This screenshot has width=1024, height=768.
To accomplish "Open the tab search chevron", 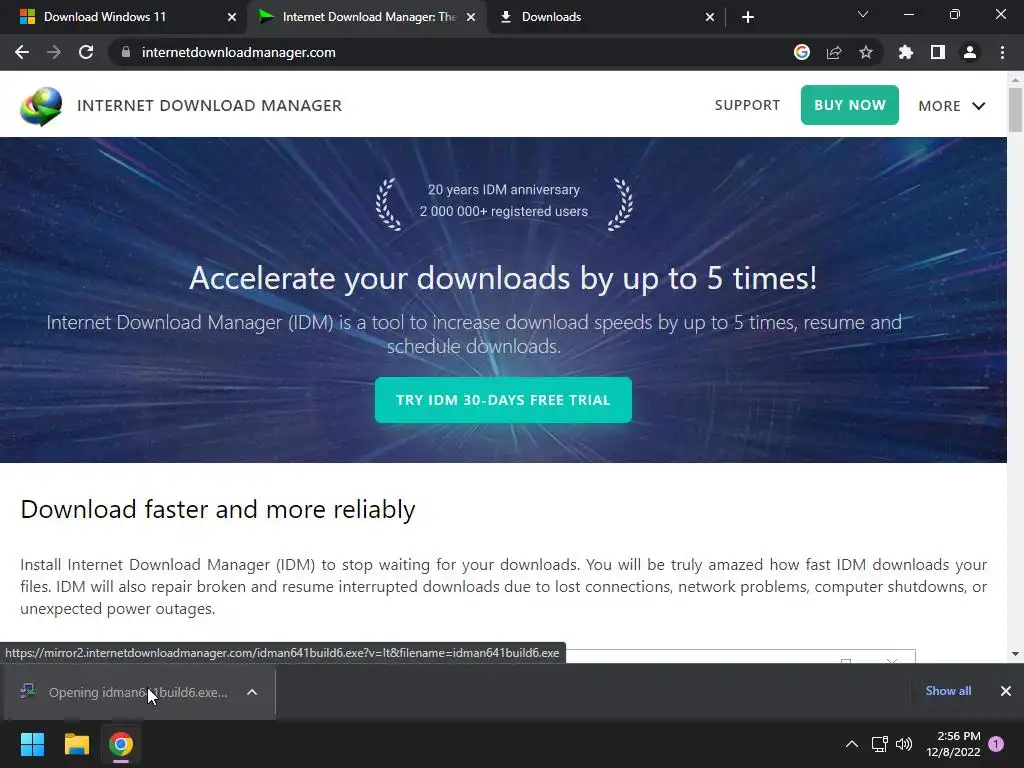I will (863, 14).
